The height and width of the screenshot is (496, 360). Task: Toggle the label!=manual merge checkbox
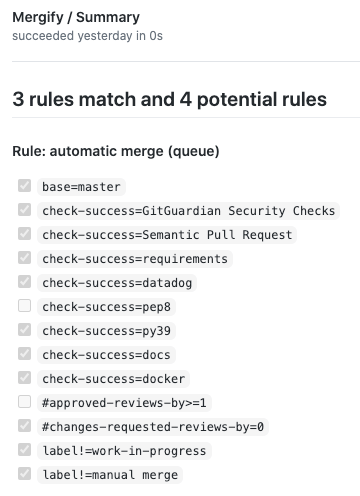pyautogui.click(x=24, y=474)
